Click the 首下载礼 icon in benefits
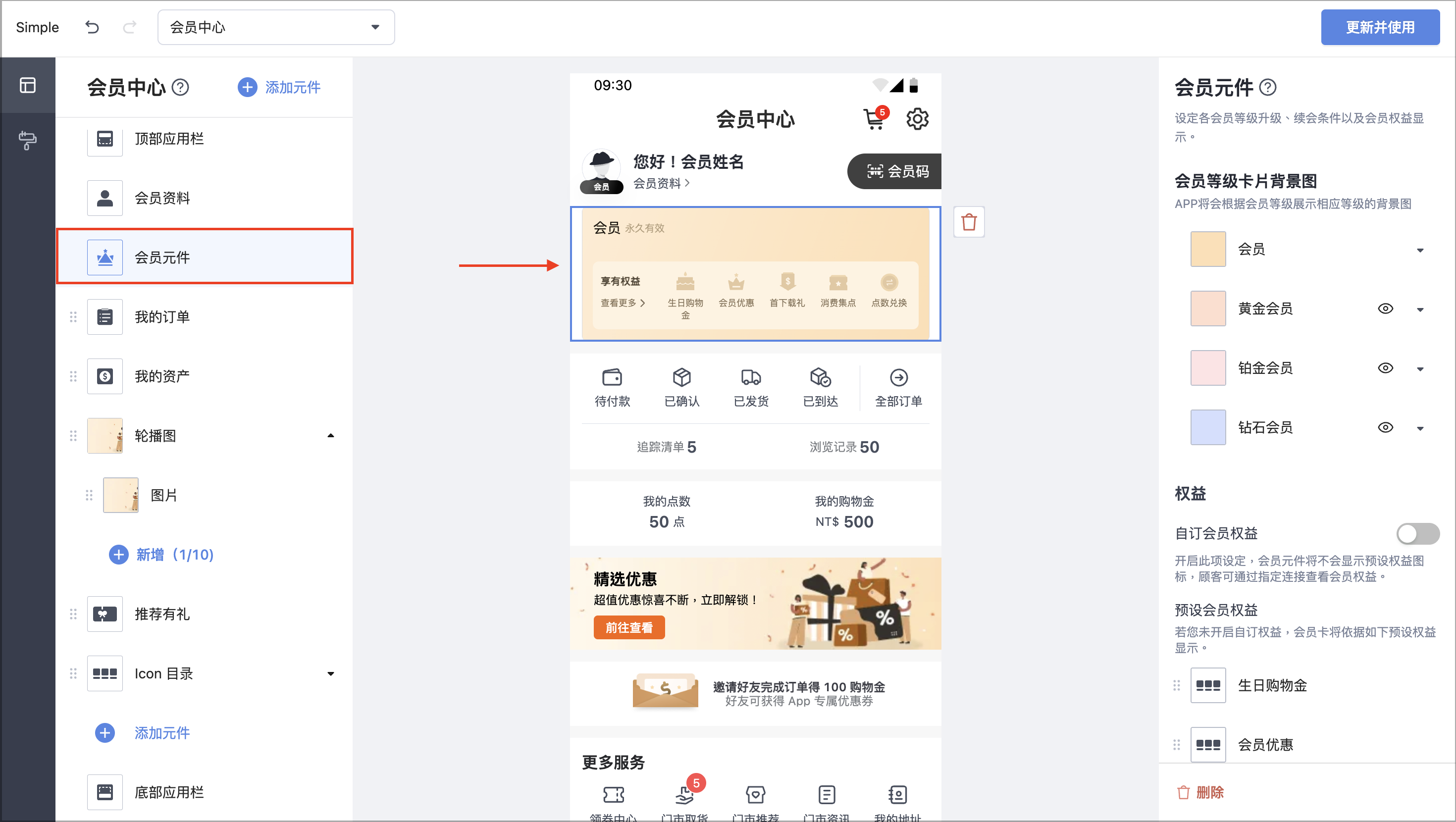Image resolution: width=1456 pixels, height=822 pixels. (787, 282)
